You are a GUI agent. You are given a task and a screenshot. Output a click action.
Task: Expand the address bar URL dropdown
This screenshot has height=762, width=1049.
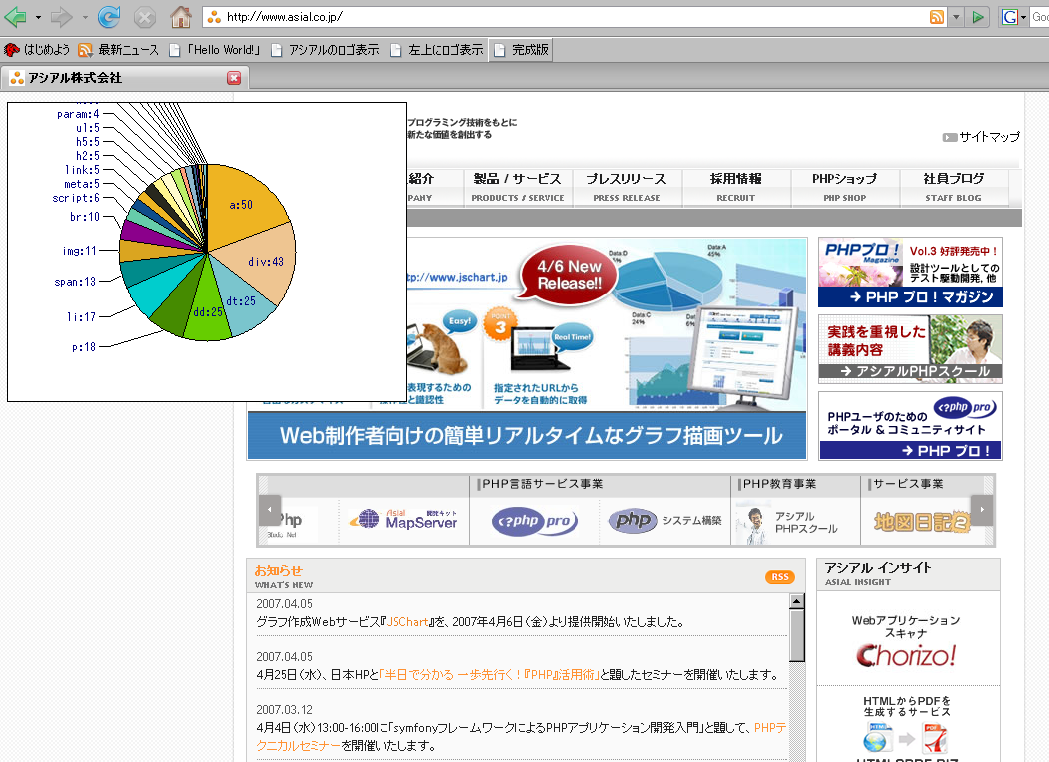956,17
